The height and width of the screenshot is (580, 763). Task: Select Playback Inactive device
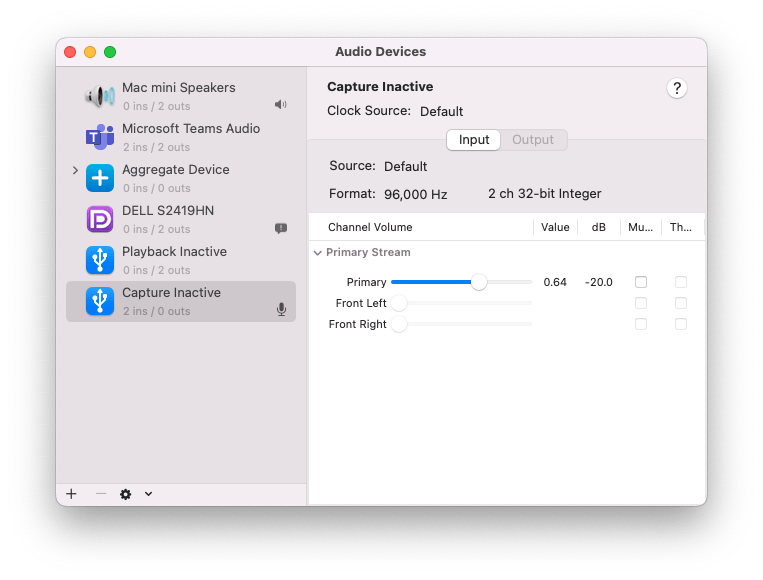click(181, 259)
